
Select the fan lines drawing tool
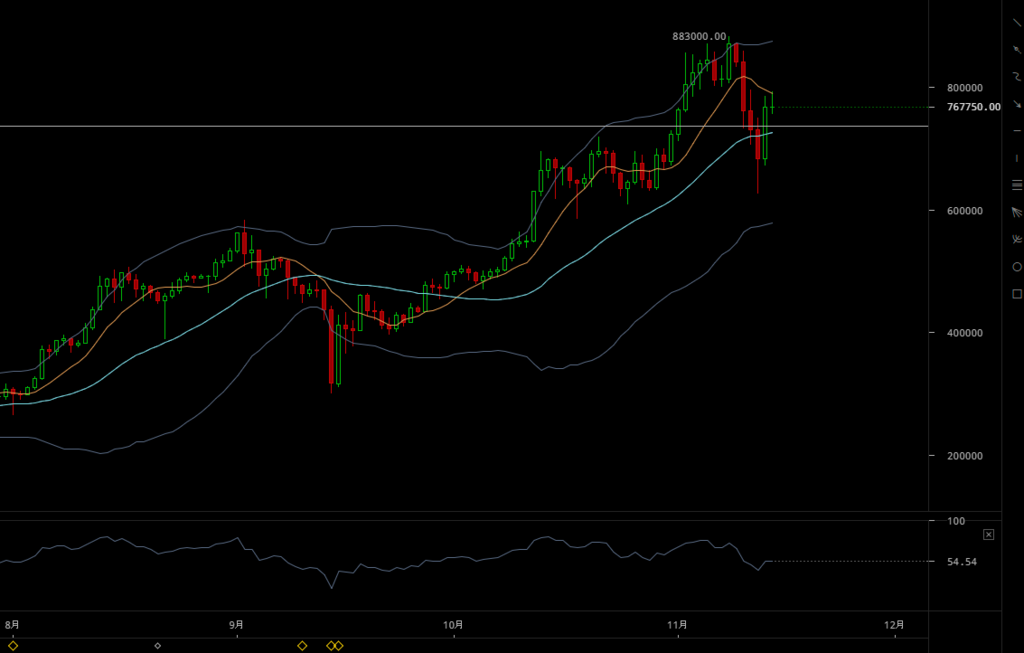[x=1017, y=212]
